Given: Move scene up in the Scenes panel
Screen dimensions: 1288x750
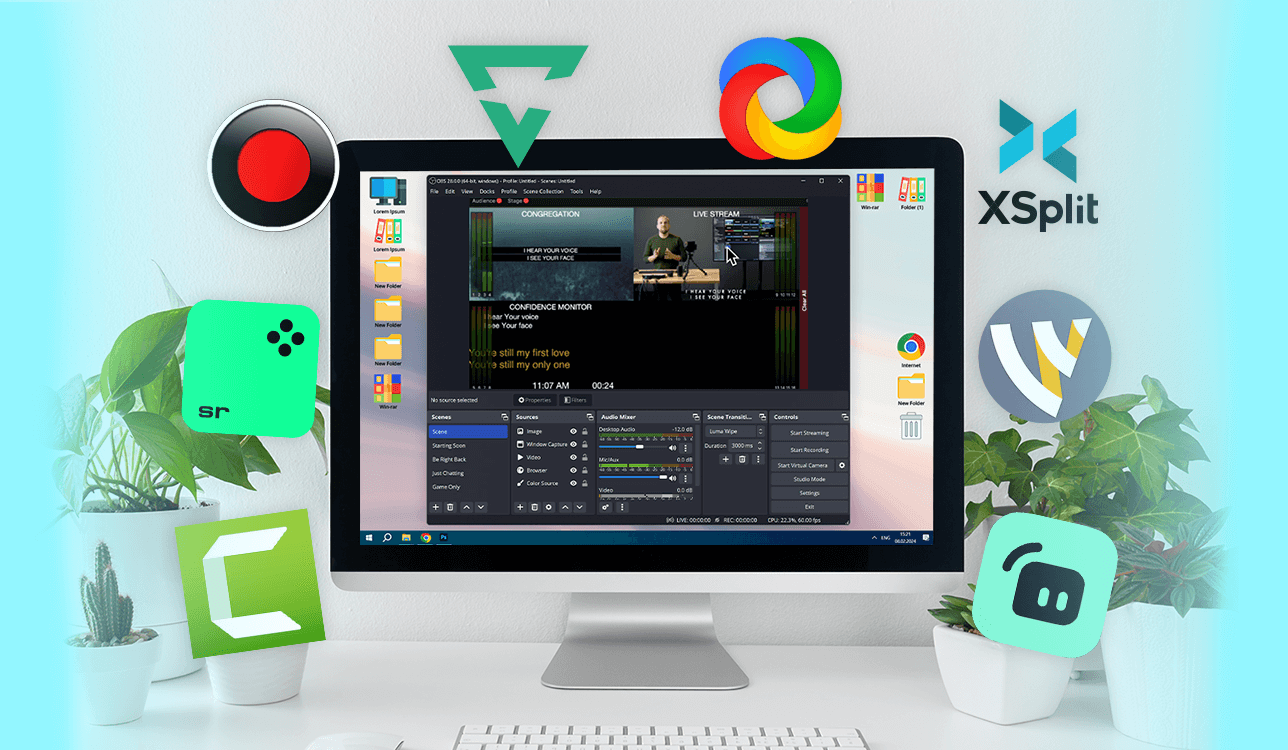Looking at the screenshot, I should pos(466,507).
